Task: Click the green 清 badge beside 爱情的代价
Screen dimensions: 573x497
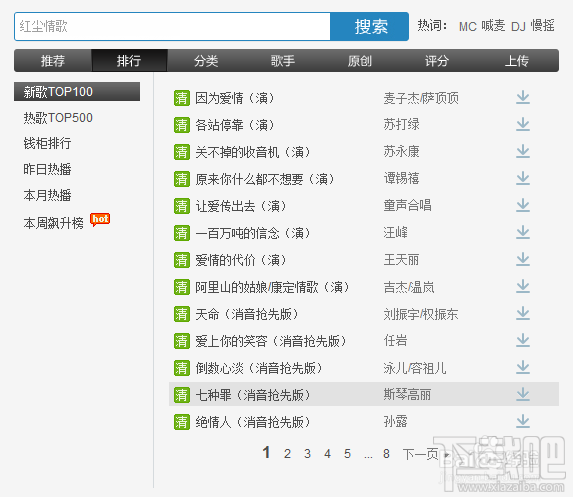Action: pyautogui.click(x=182, y=260)
